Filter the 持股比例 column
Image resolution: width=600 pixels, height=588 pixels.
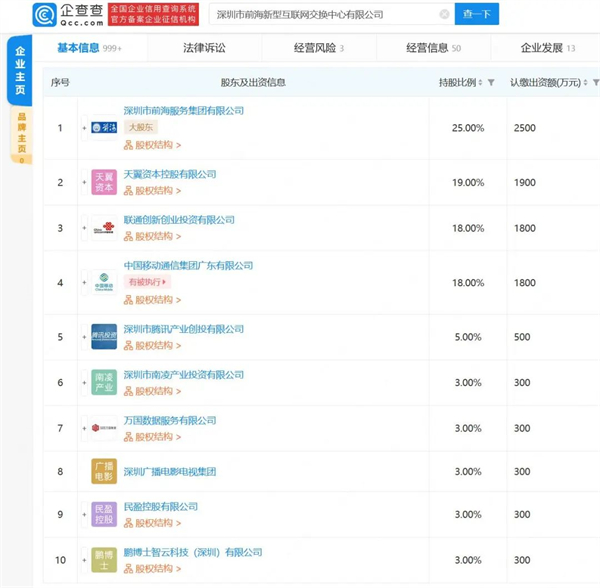(491, 82)
